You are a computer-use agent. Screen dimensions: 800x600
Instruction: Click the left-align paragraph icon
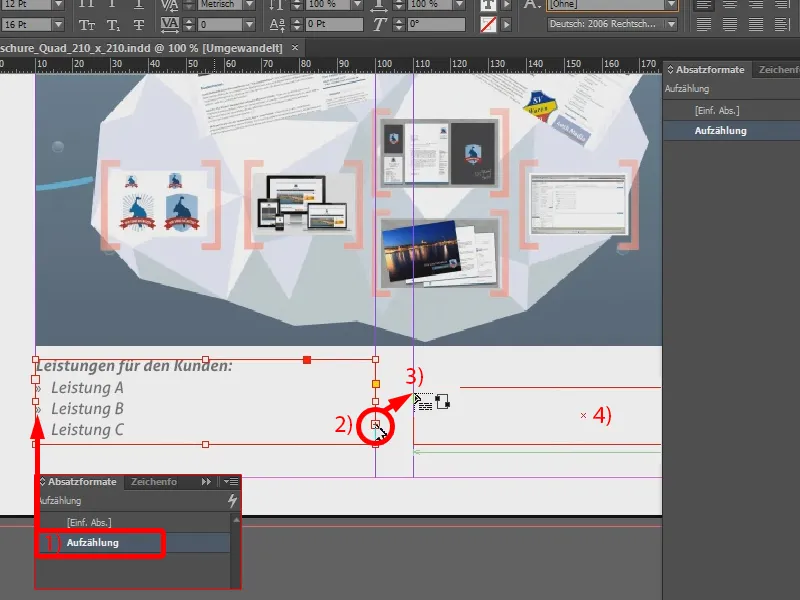[x=704, y=6]
